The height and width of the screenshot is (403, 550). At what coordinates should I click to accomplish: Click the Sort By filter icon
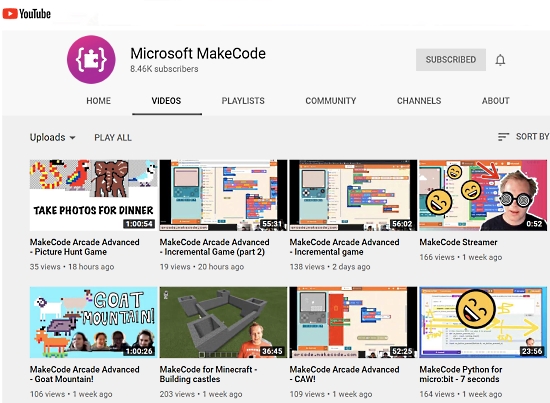[x=503, y=137]
